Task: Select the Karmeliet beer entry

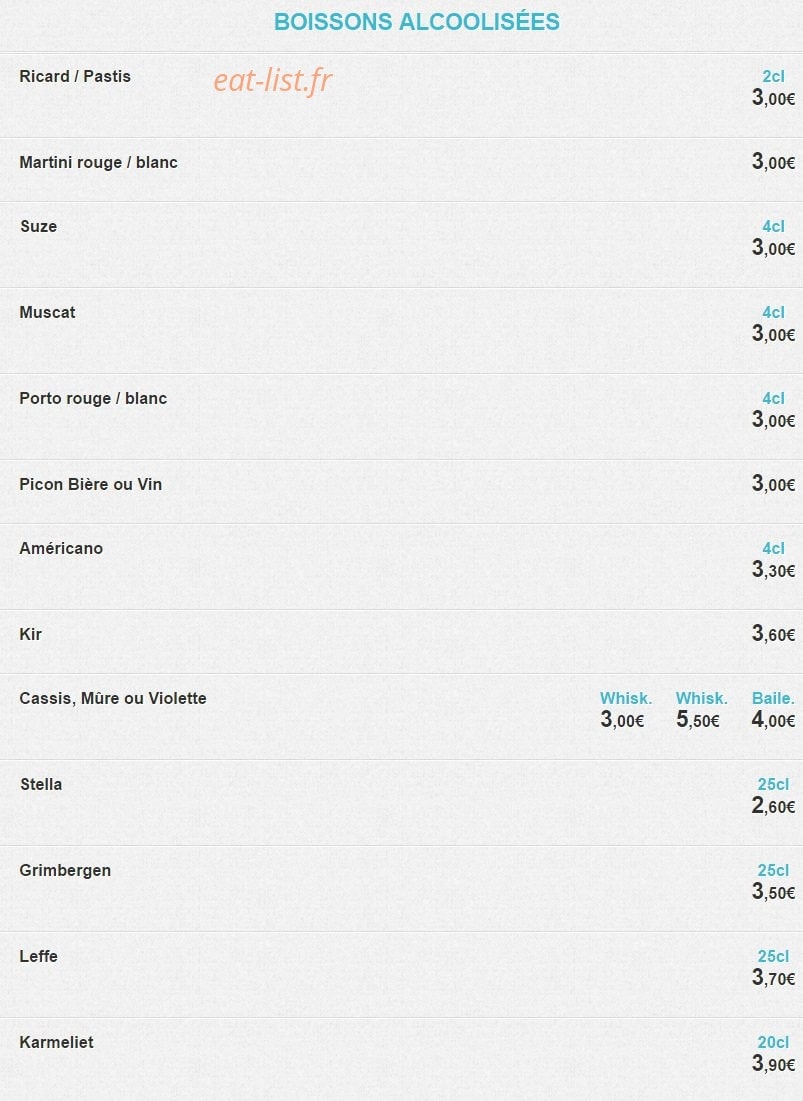Action: pos(56,1042)
